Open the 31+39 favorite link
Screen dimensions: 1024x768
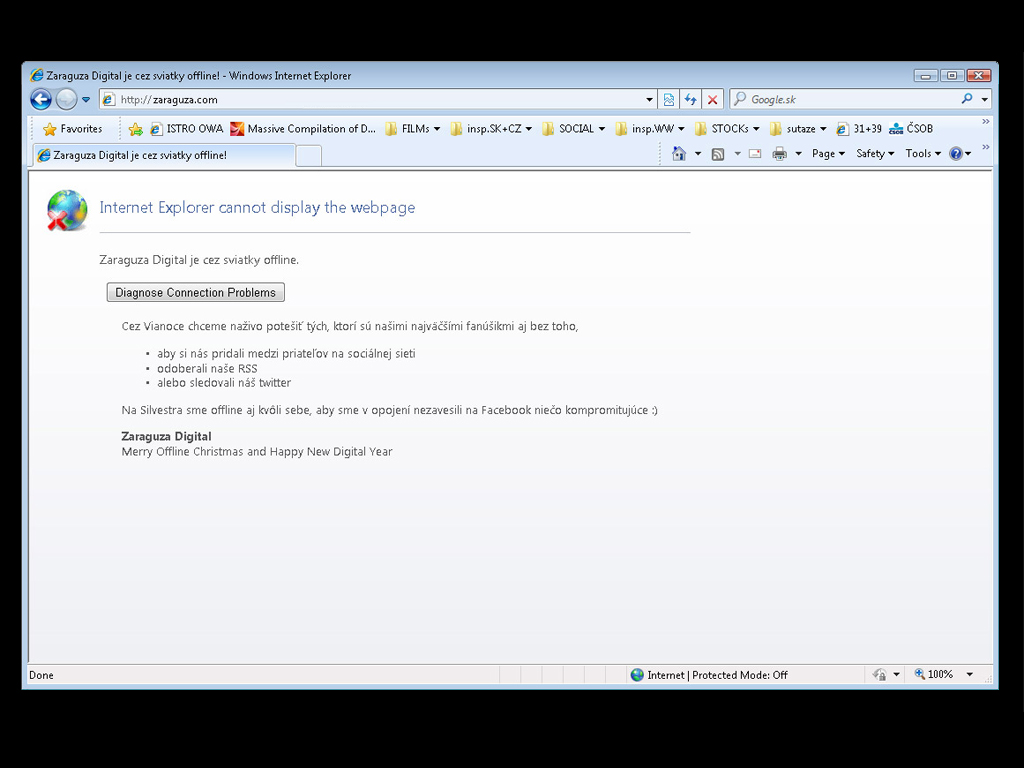859,129
